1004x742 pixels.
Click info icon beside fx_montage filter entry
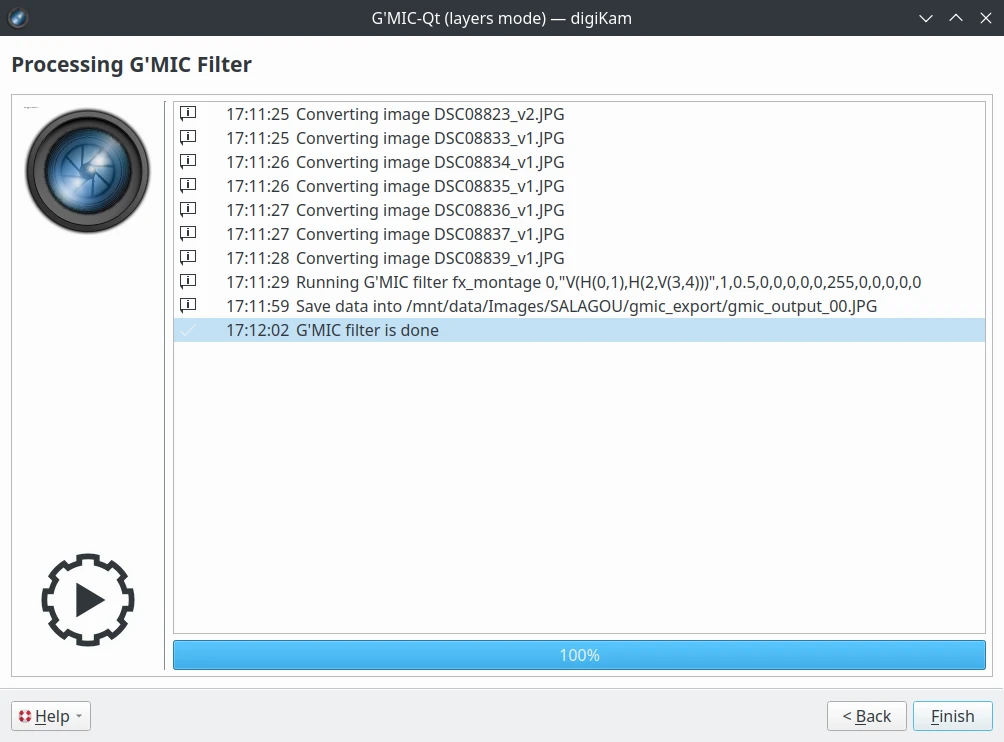[x=187, y=282]
